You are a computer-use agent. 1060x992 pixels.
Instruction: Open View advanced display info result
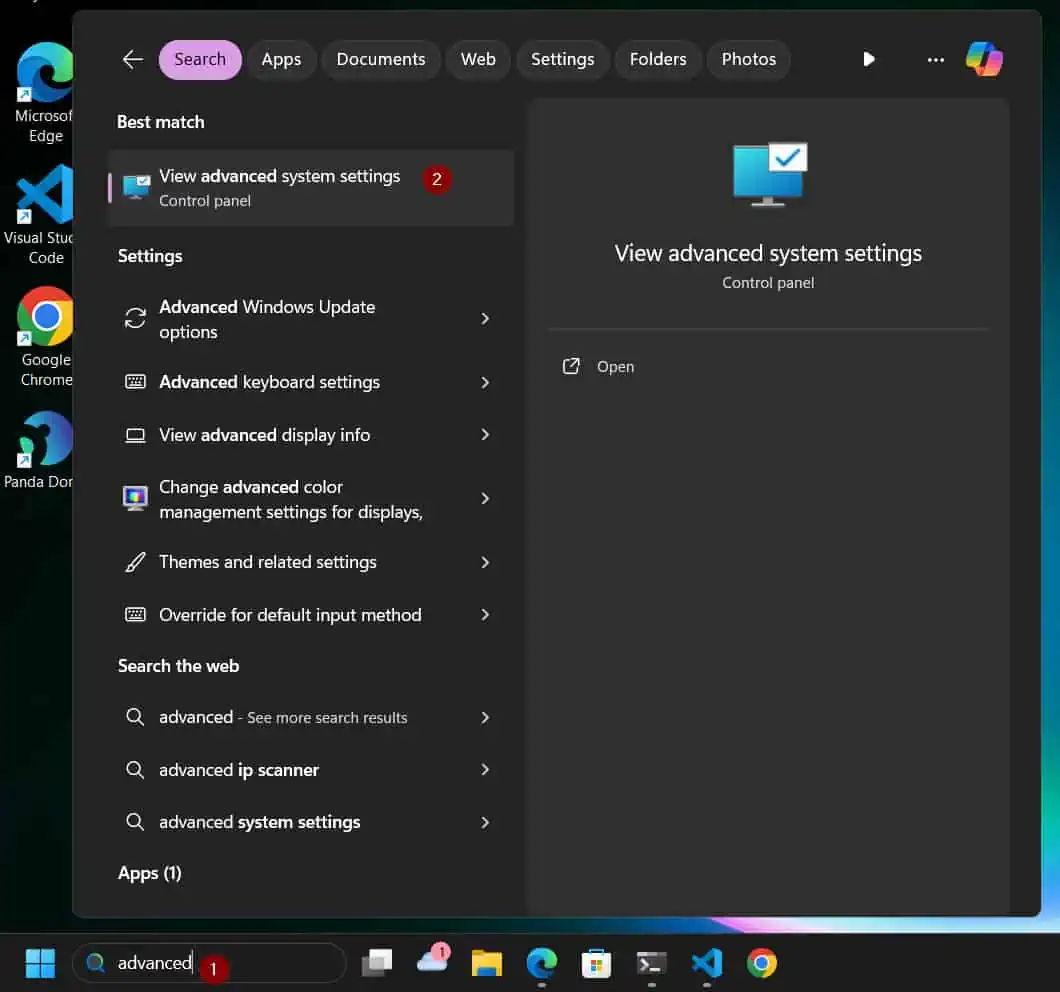pyautogui.click(x=311, y=434)
